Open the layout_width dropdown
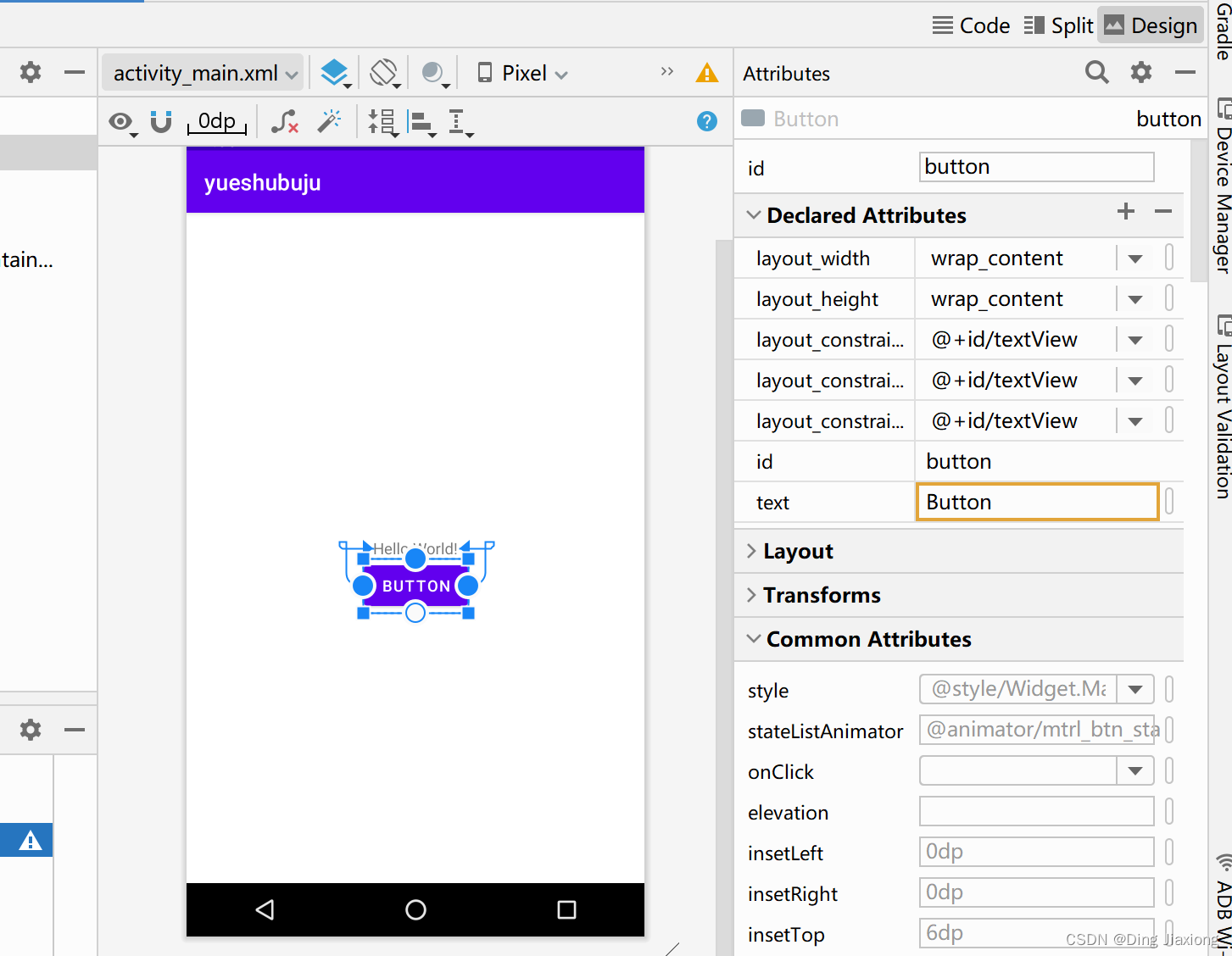This screenshot has width=1232, height=956. (x=1134, y=258)
